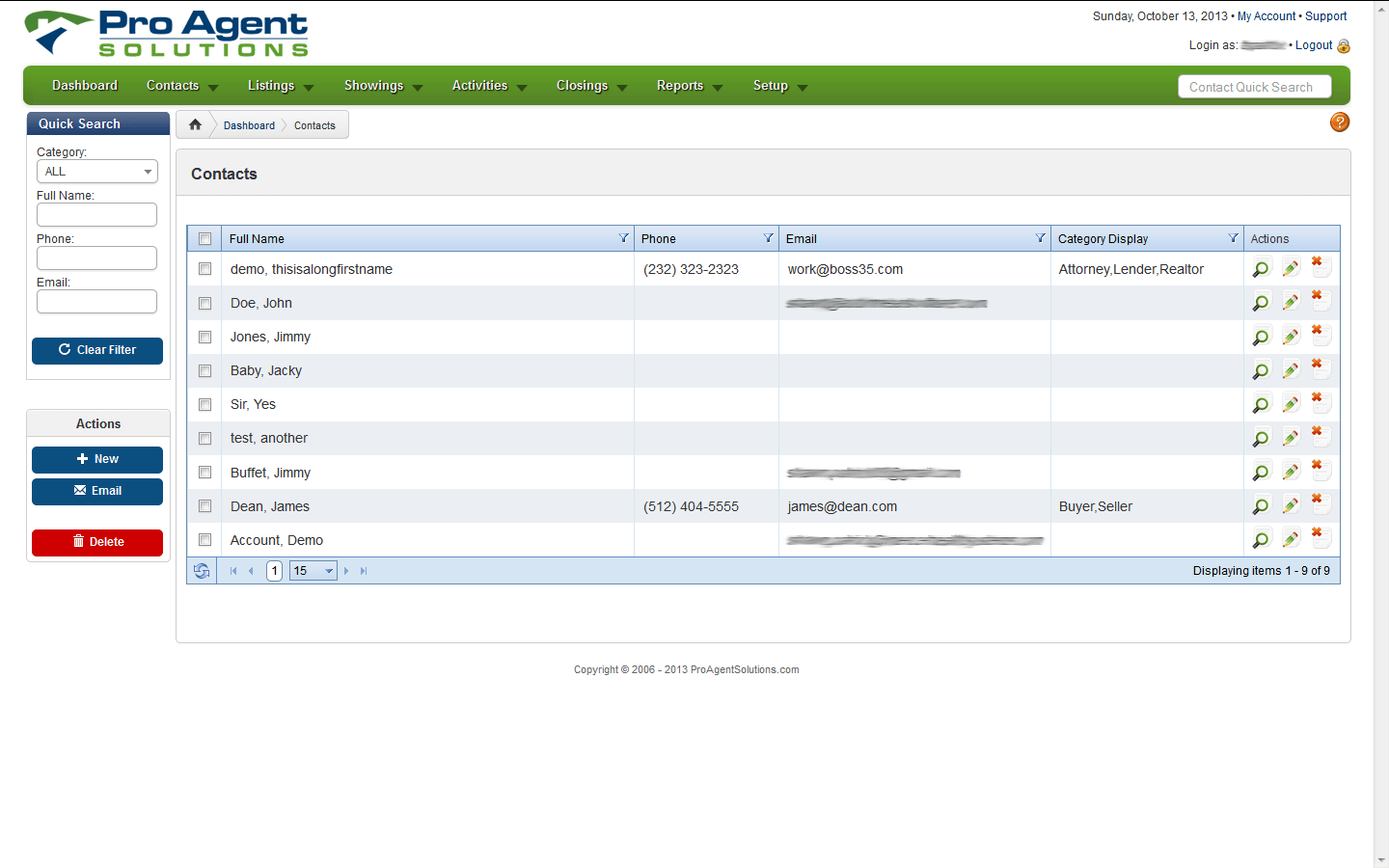Check the row for Buffet, Jimmy
The image size is (1389, 868).
204,472
